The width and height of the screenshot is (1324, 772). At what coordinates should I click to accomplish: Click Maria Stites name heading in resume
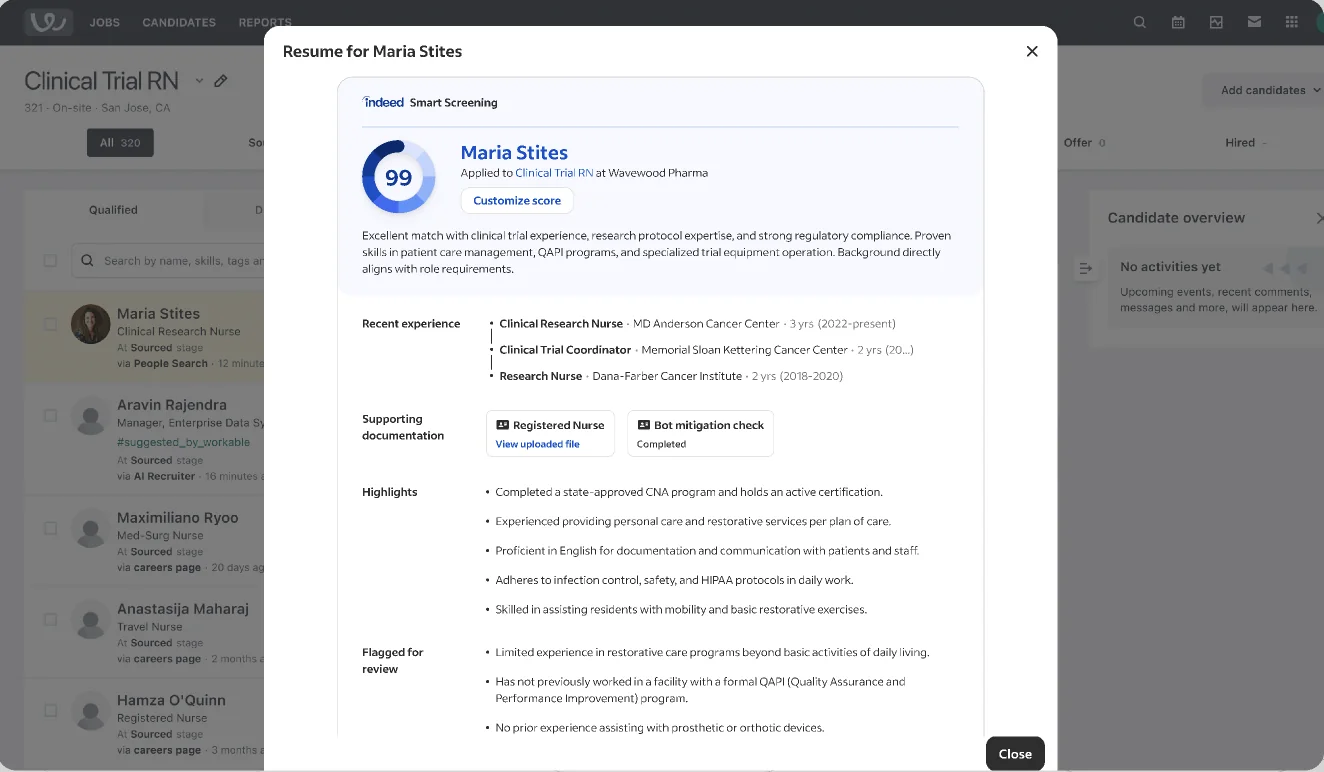click(514, 153)
